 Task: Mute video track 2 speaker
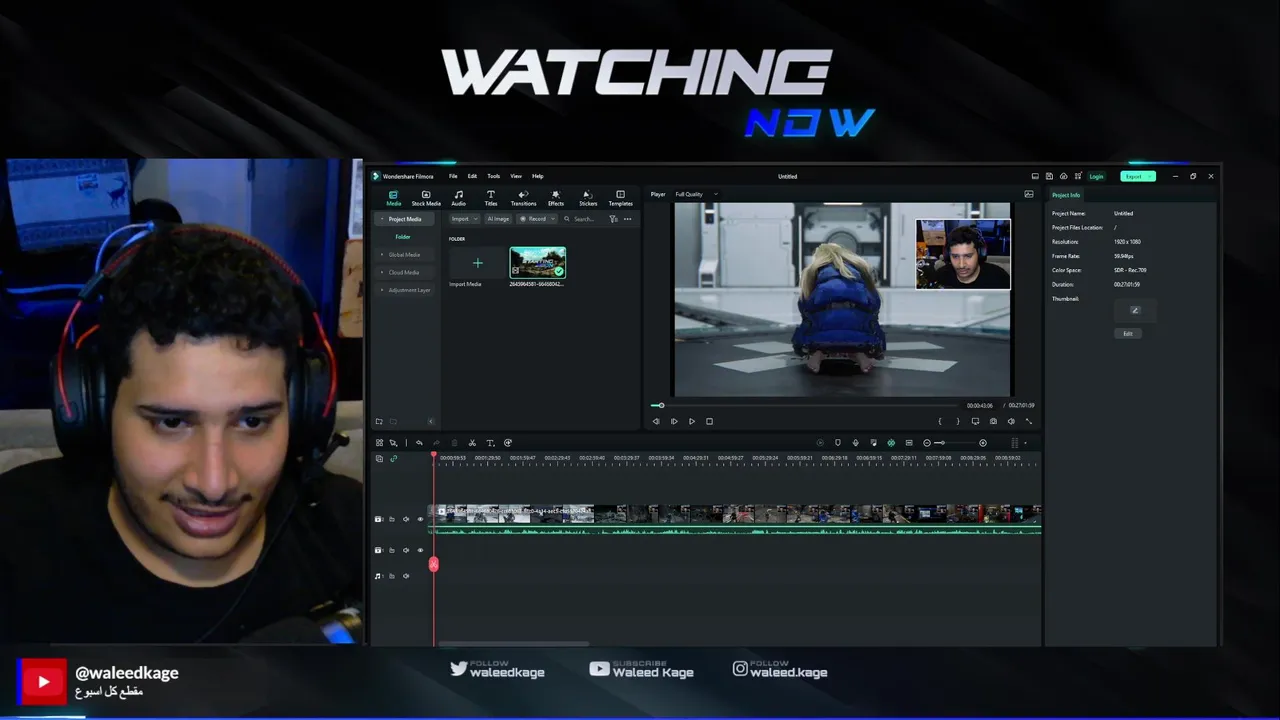406,519
